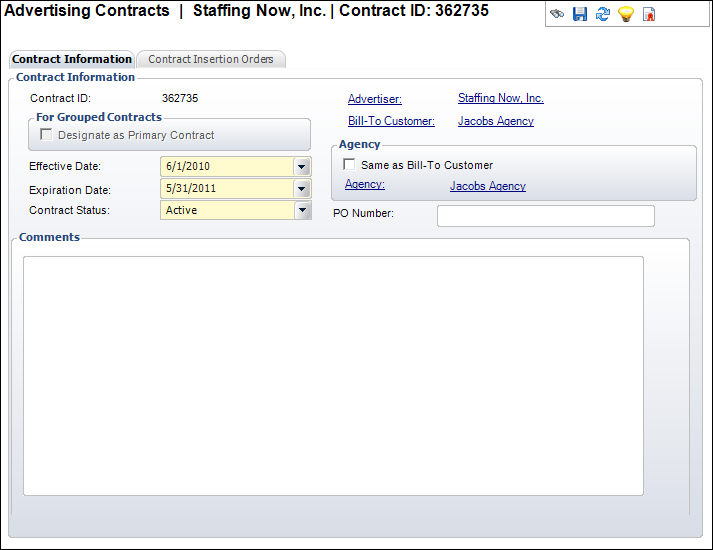Open the Contract Status dropdown arrow
The height and width of the screenshot is (550, 713).
[302, 211]
